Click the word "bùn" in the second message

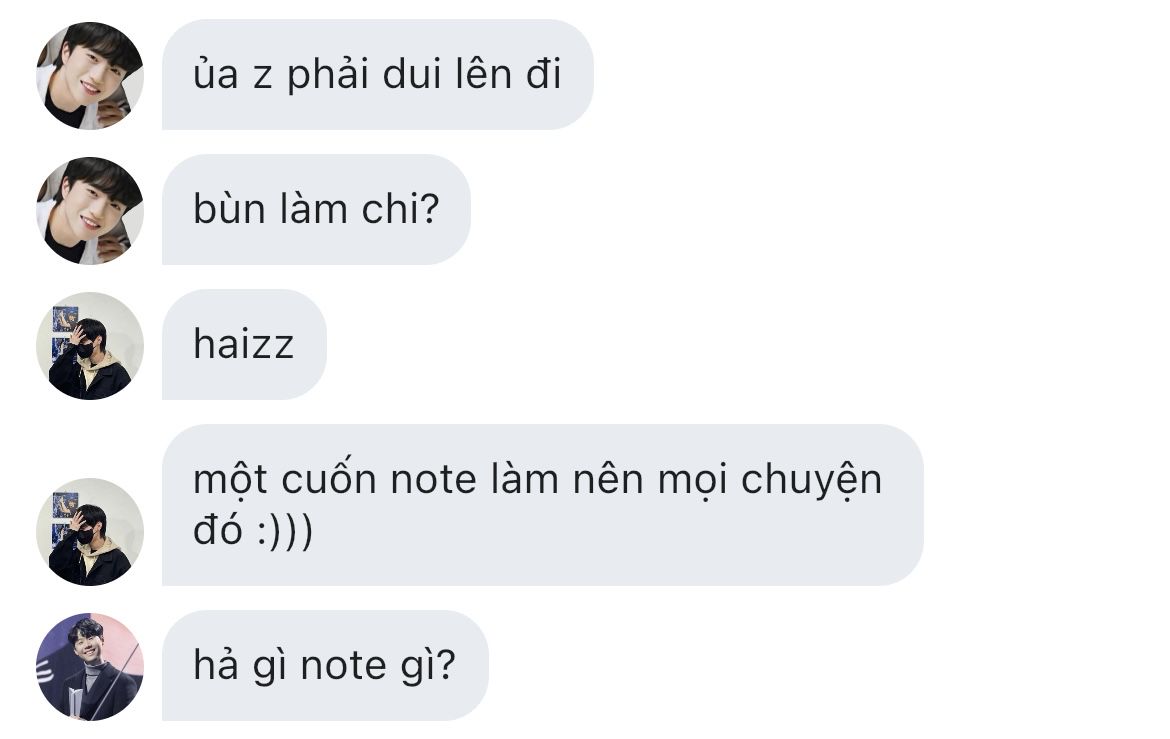230,209
